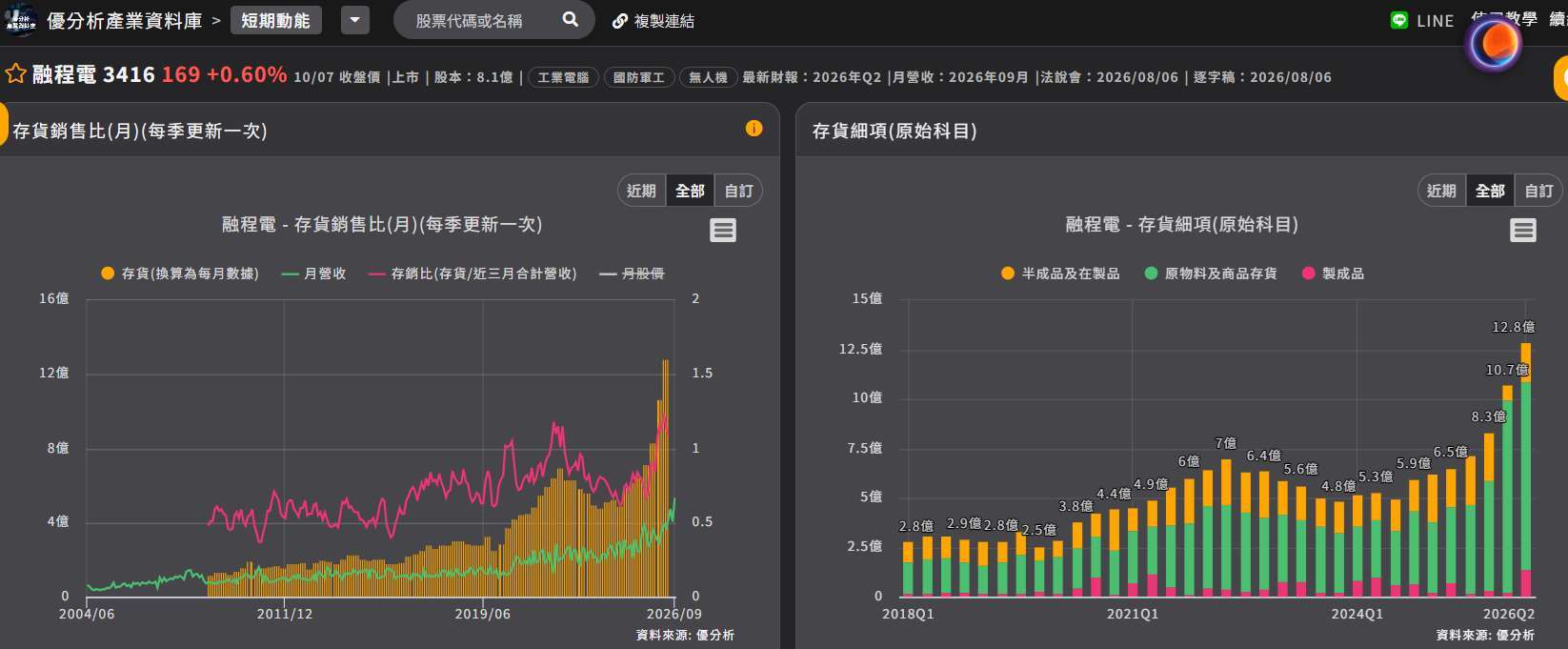Click 複製連結 link
The width and height of the screenshot is (1568, 649).
664,21
